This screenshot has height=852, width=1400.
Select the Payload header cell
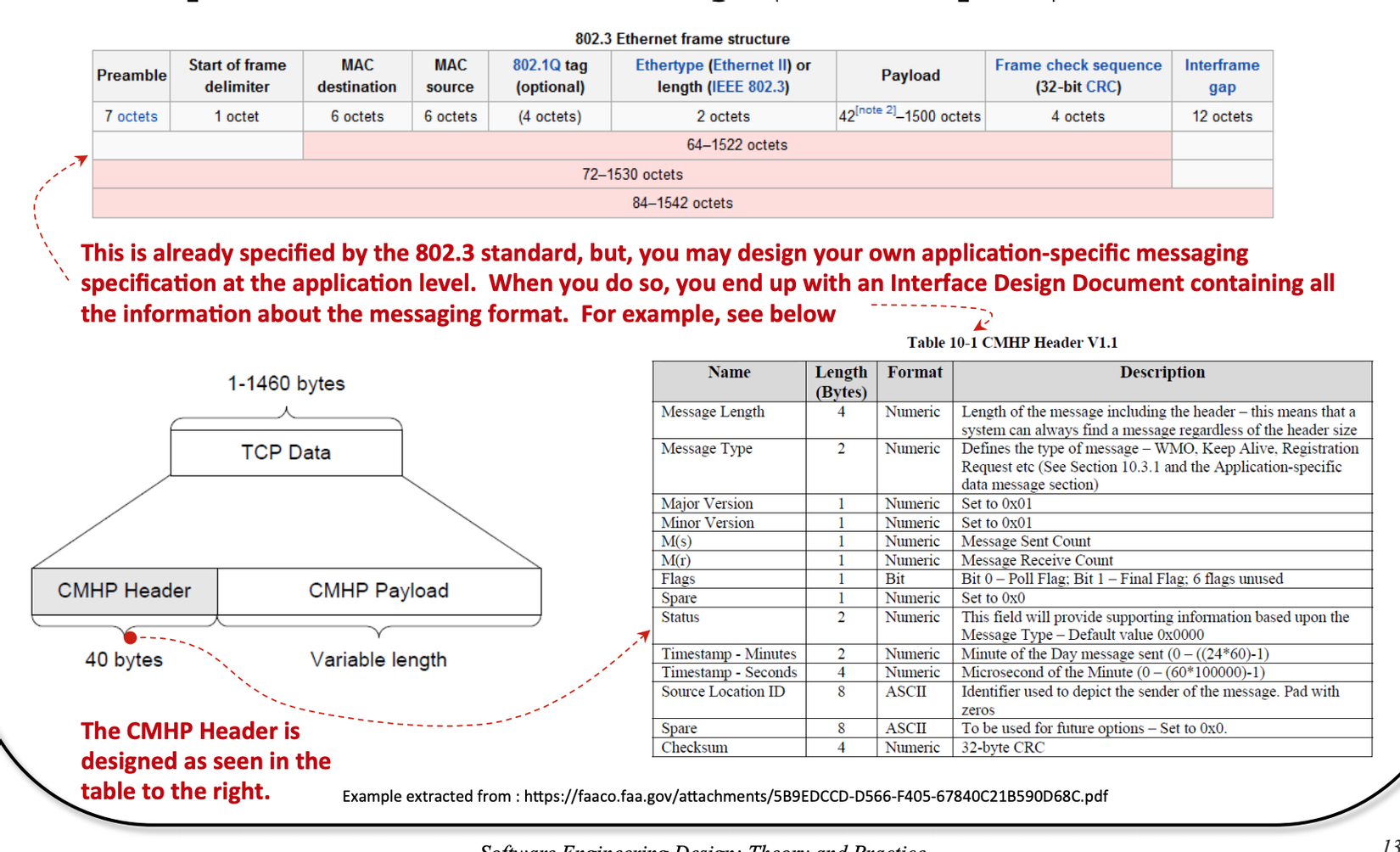click(910, 76)
